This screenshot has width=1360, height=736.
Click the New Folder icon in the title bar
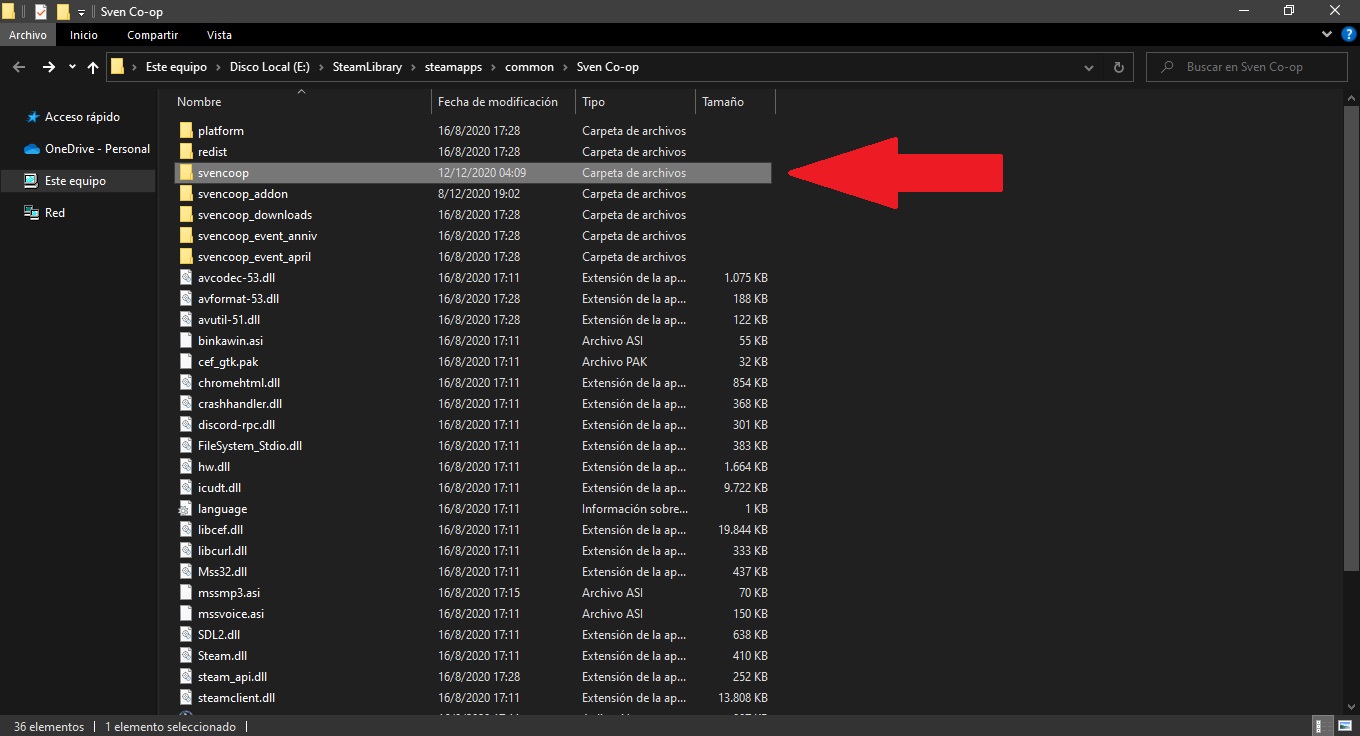[x=63, y=11]
